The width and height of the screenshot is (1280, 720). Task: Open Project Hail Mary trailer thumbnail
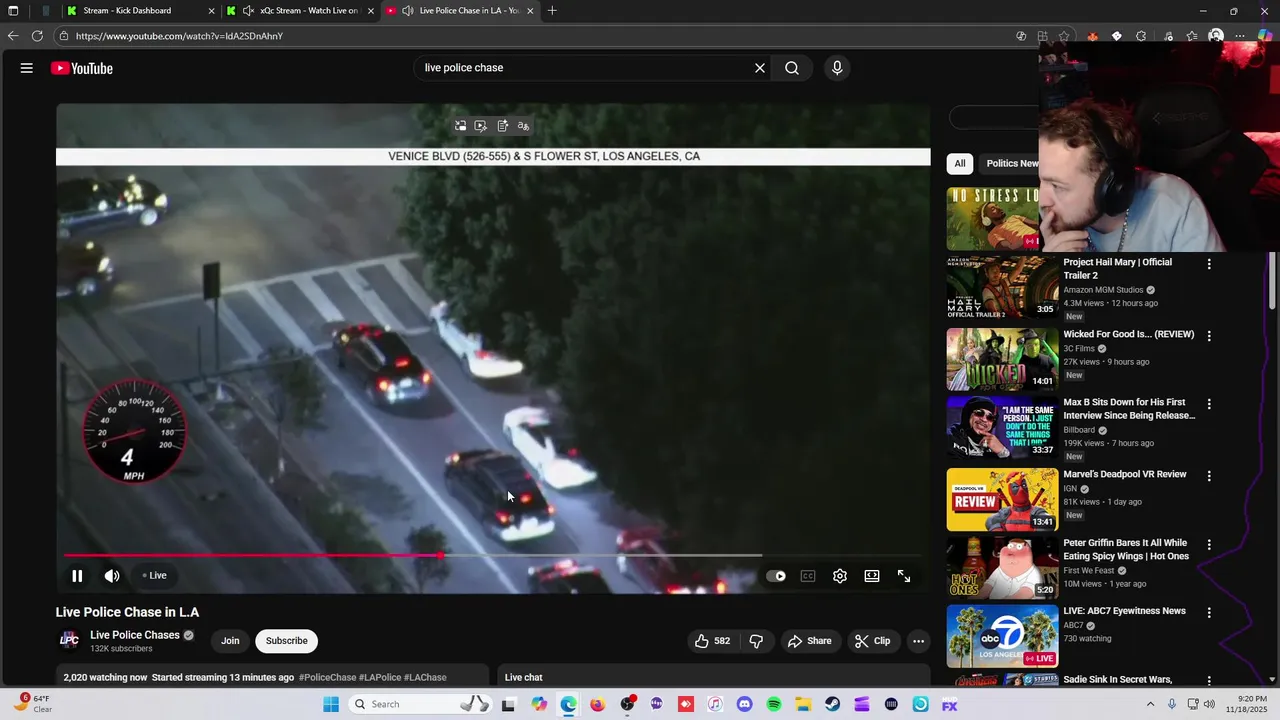1002,288
